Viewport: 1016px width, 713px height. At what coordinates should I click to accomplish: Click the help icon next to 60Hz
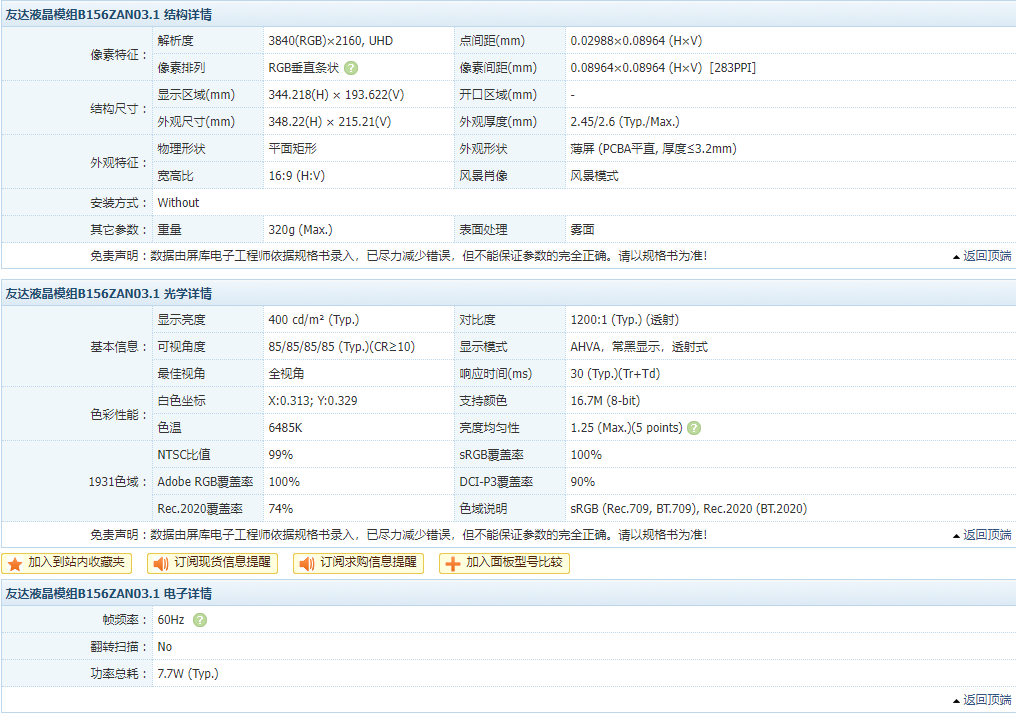pos(200,620)
